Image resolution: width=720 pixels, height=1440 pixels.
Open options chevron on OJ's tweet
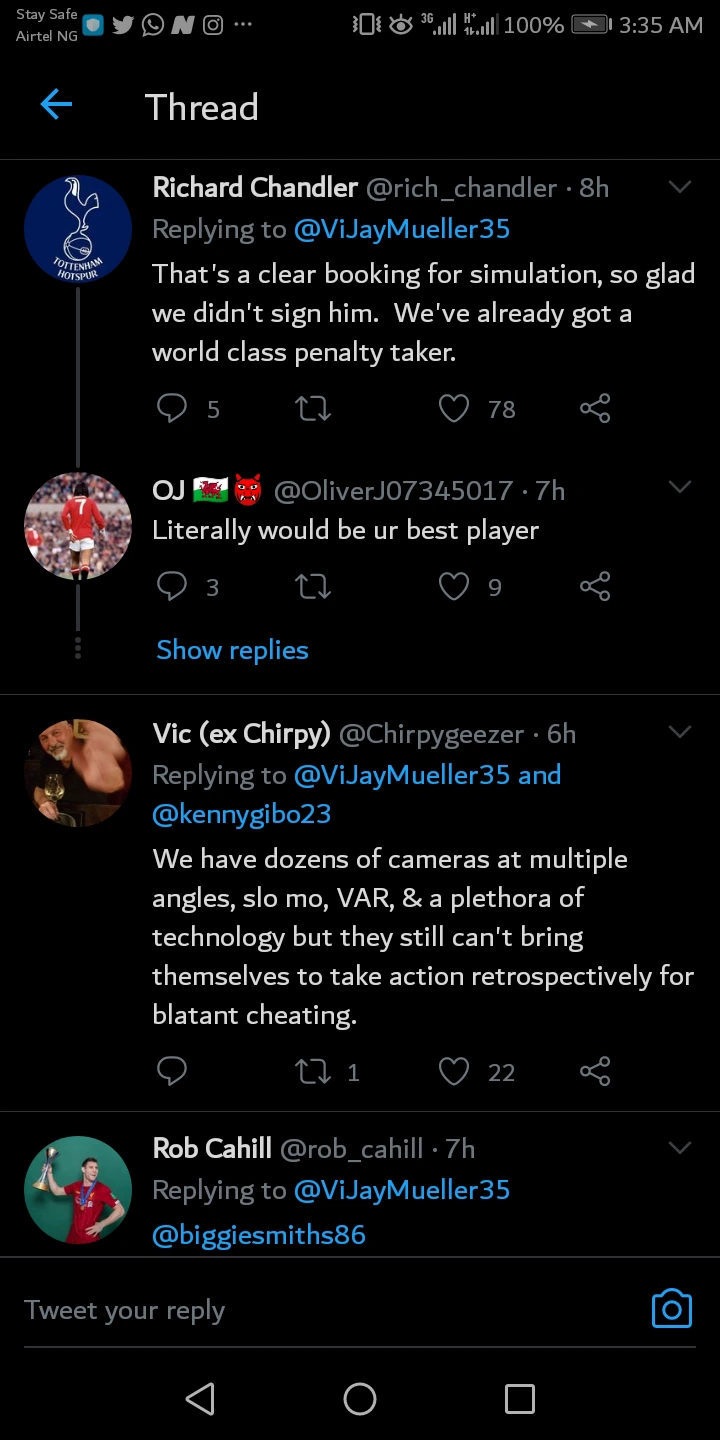coord(680,487)
